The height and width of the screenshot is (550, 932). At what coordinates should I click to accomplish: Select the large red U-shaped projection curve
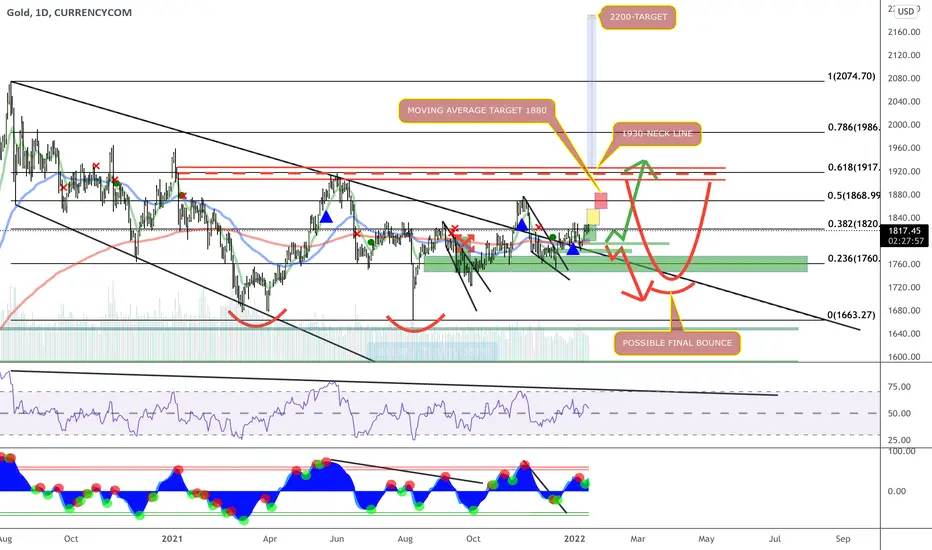[668, 231]
